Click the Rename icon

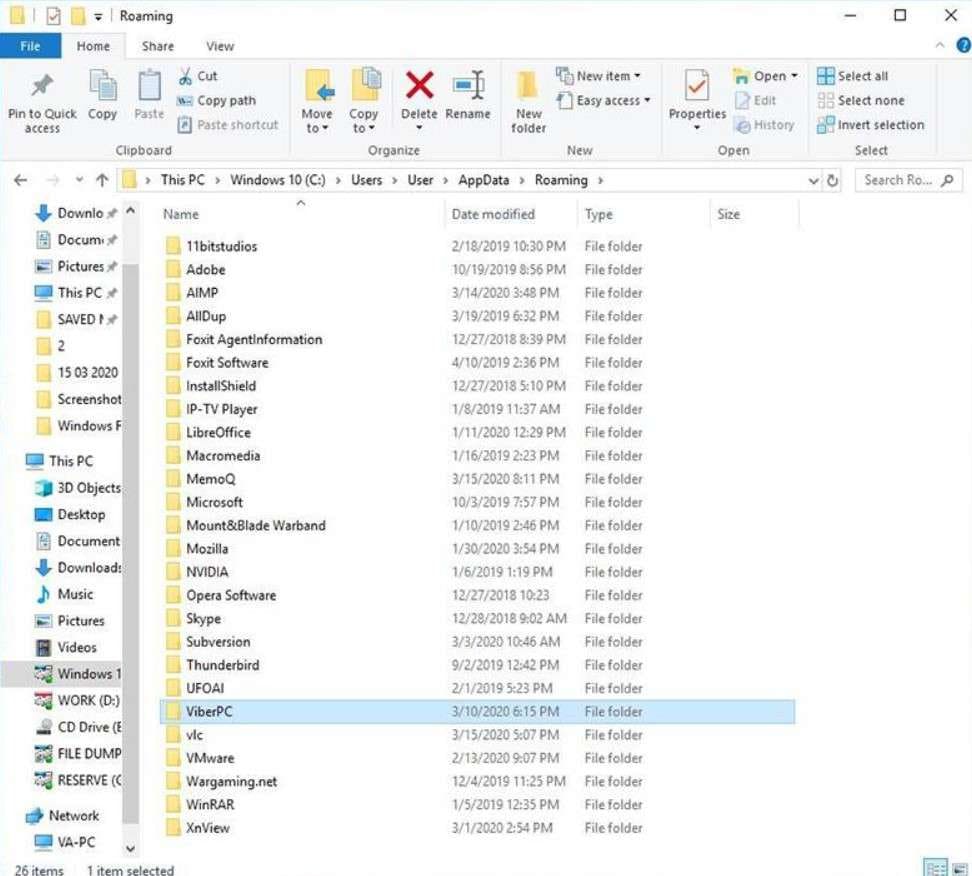468,86
